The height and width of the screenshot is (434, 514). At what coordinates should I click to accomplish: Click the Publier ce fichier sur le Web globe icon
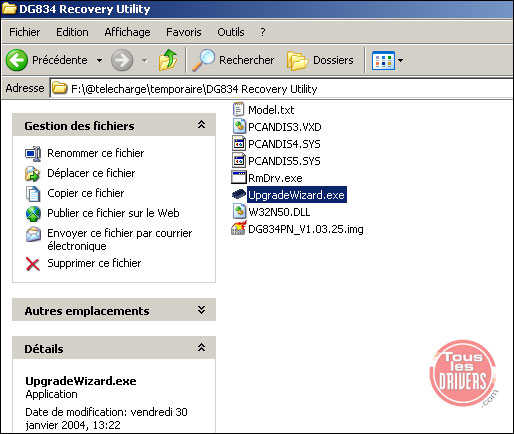(33, 214)
